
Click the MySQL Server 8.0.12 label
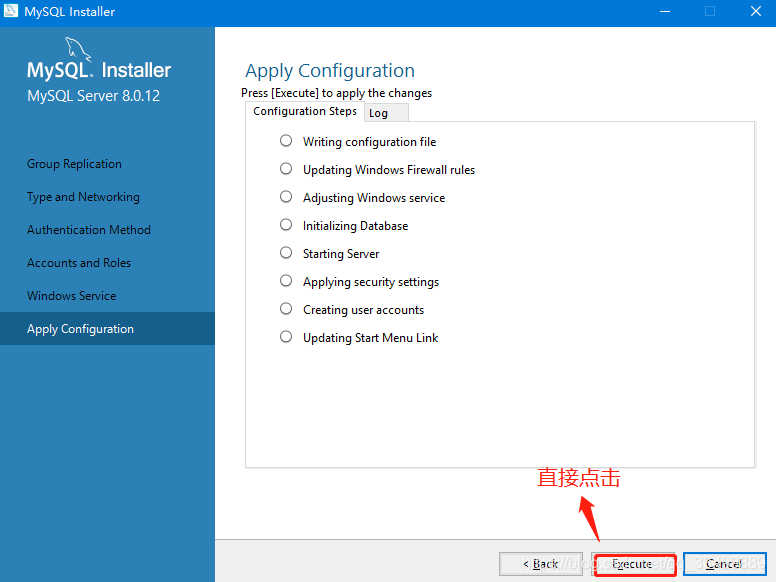click(x=94, y=96)
